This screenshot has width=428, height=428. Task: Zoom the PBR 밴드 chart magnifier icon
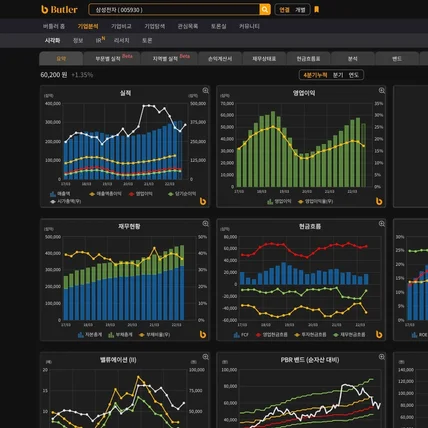coord(382,357)
